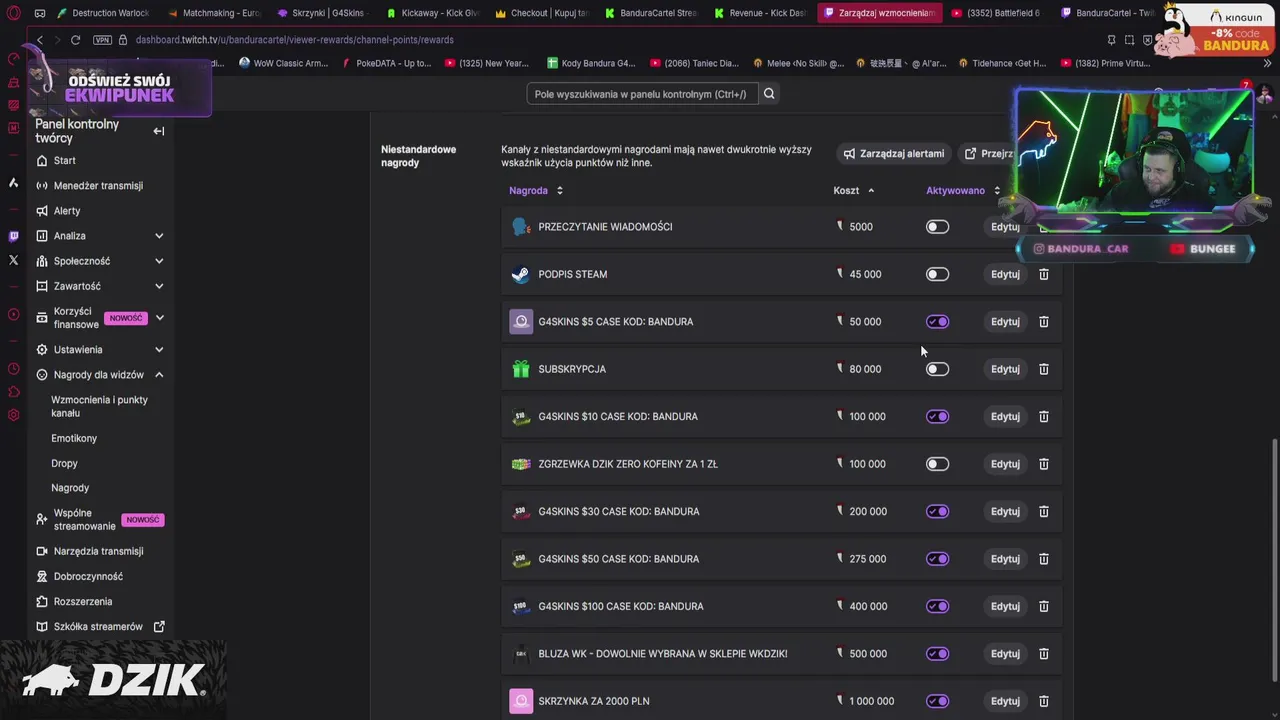
Task: Switch to Revenue - Kick Dashboard tab
Action: click(x=759, y=13)
